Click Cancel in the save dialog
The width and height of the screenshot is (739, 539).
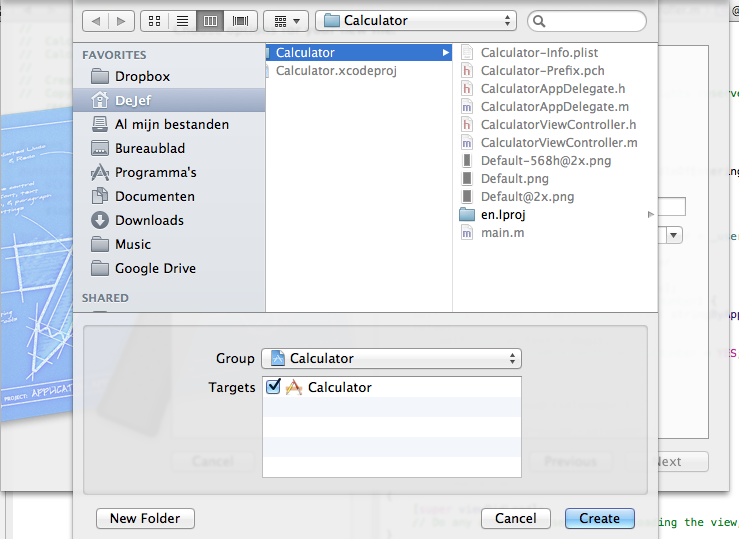click(516, 518)
